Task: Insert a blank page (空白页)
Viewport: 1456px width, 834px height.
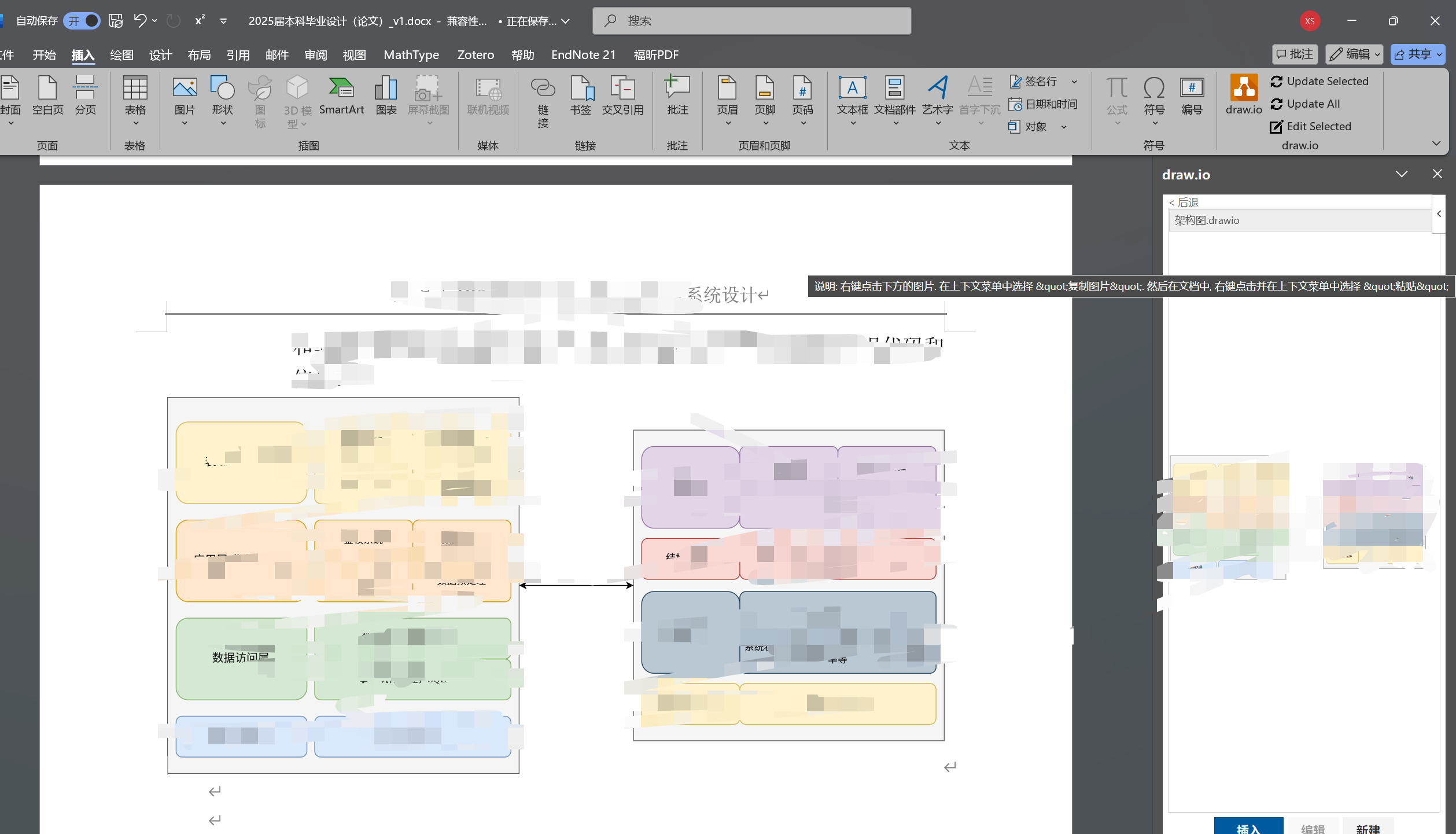Action: 47,95
